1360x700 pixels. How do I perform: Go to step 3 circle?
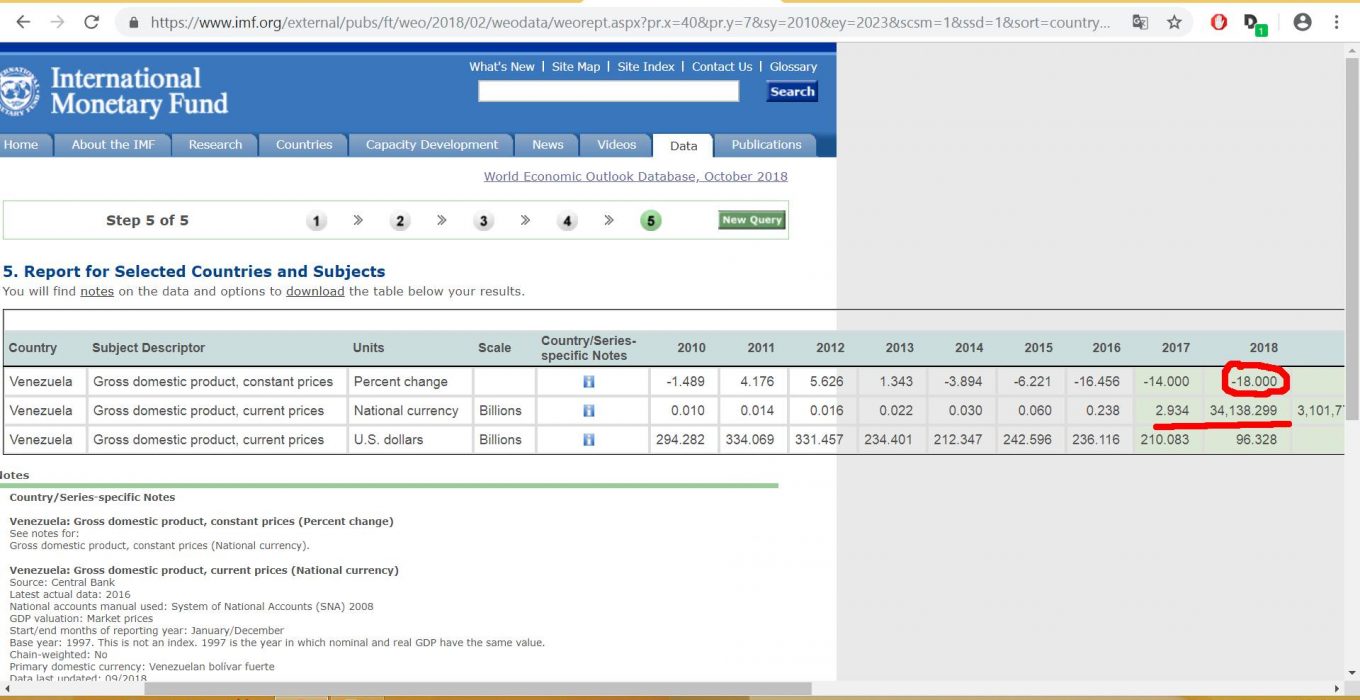484,221
